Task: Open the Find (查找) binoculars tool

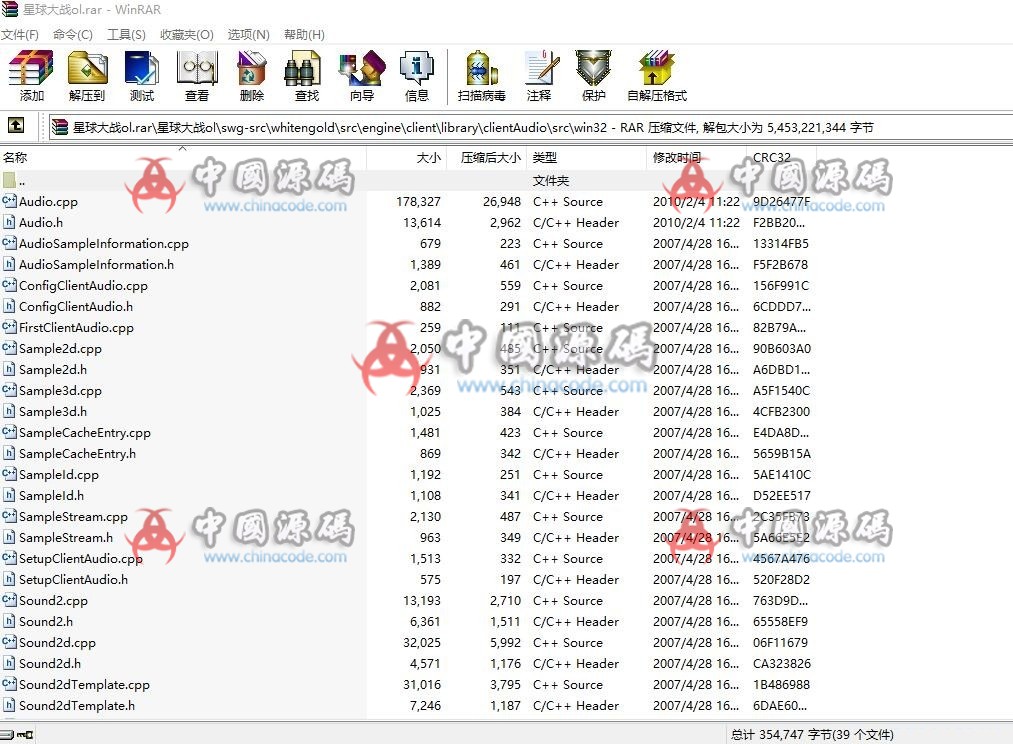Action: [x=306, y=76]
